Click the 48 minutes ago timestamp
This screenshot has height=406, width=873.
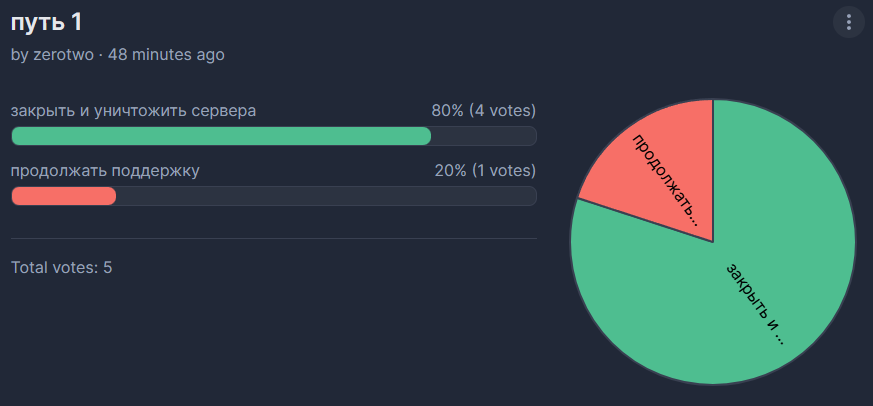(166, 55)
